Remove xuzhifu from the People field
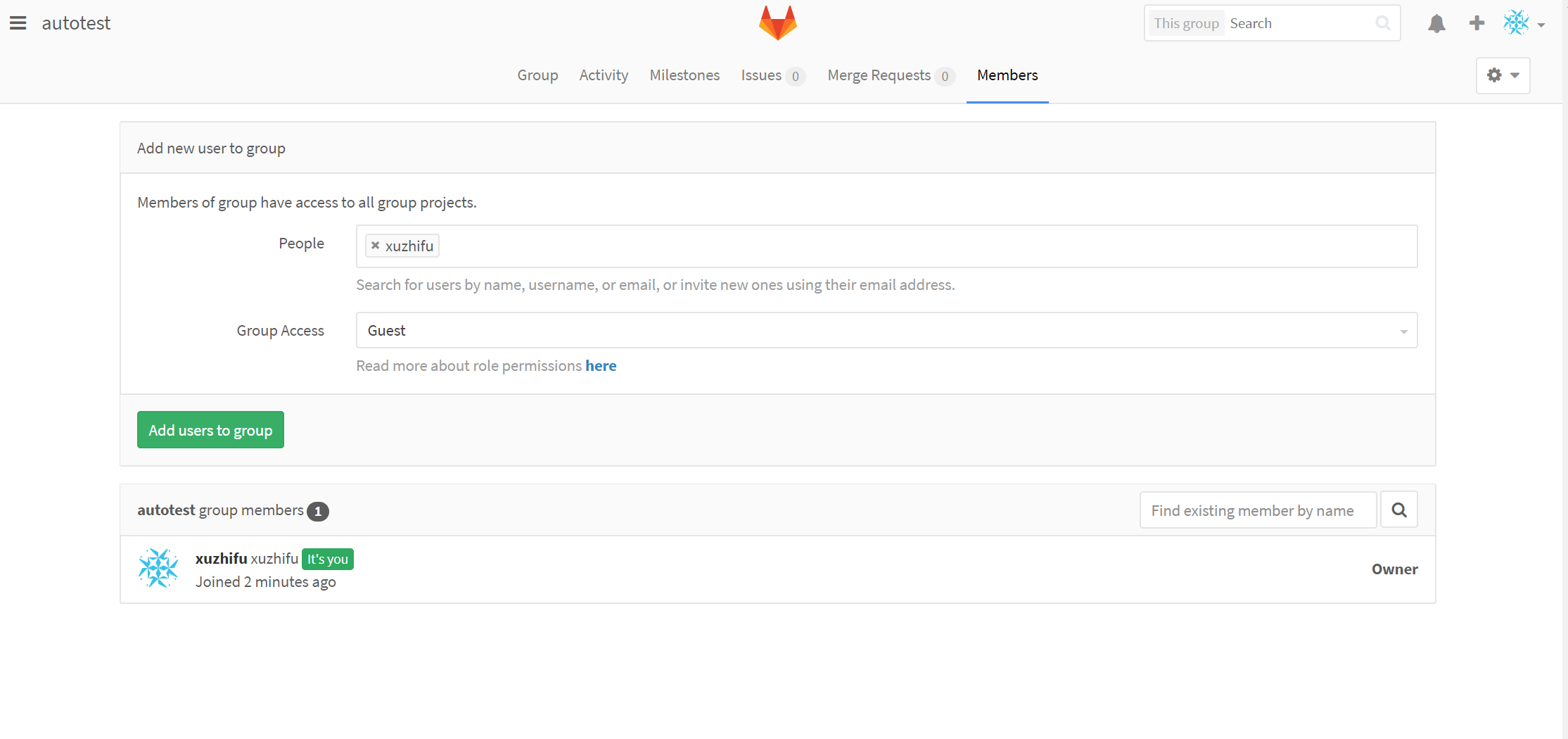This screenshot has height=739, width=1568. coord(375,245)
